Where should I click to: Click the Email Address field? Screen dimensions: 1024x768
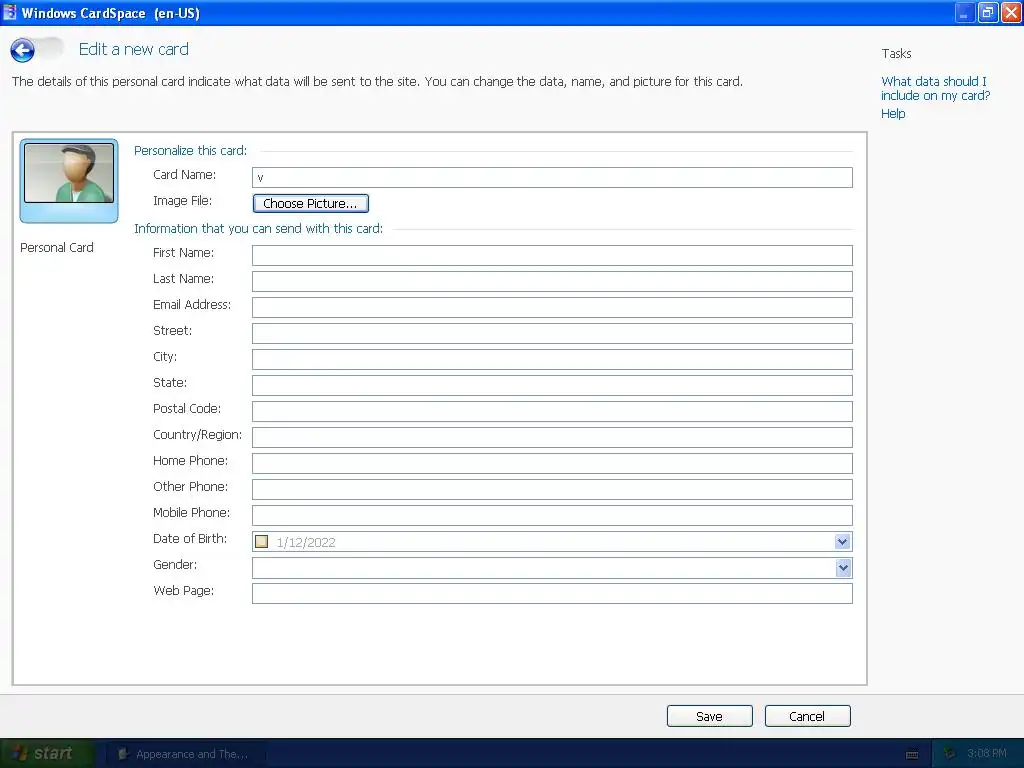point(552,308)
